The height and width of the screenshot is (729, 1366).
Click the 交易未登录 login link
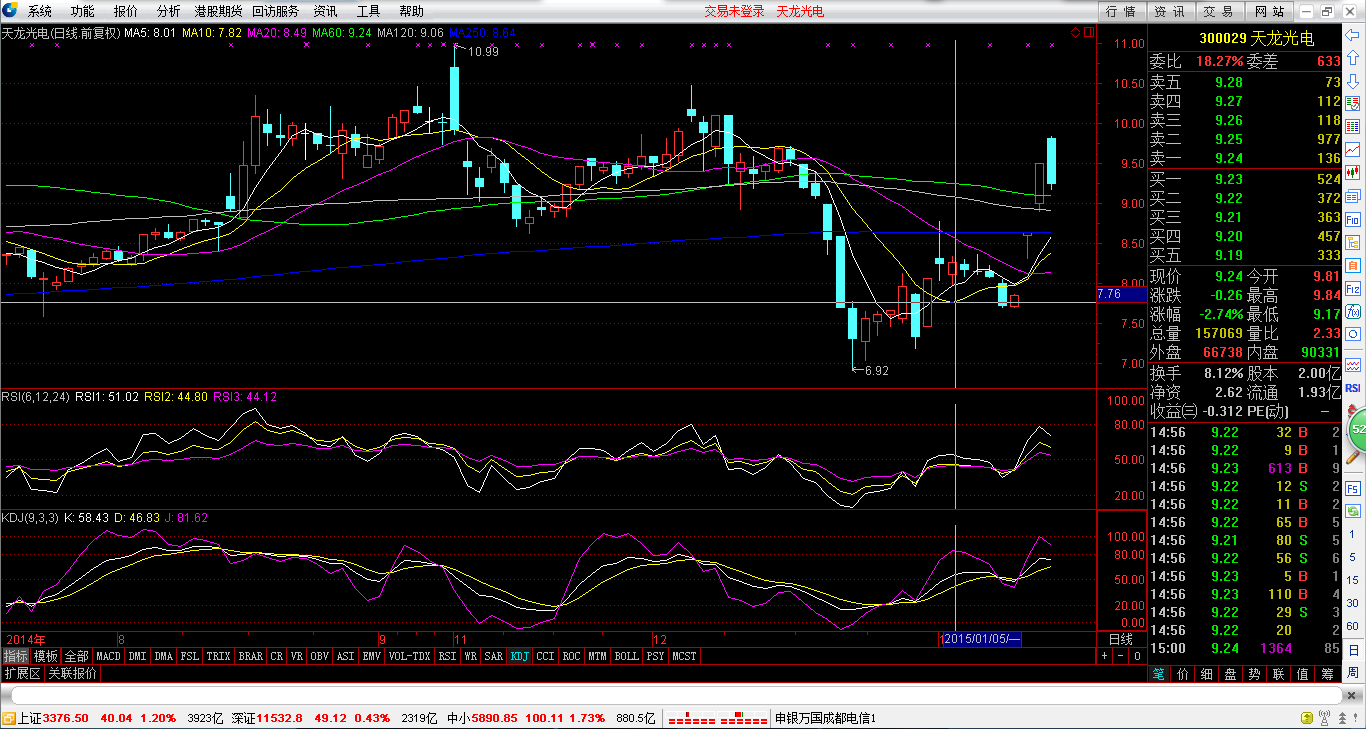pos(734,11)
